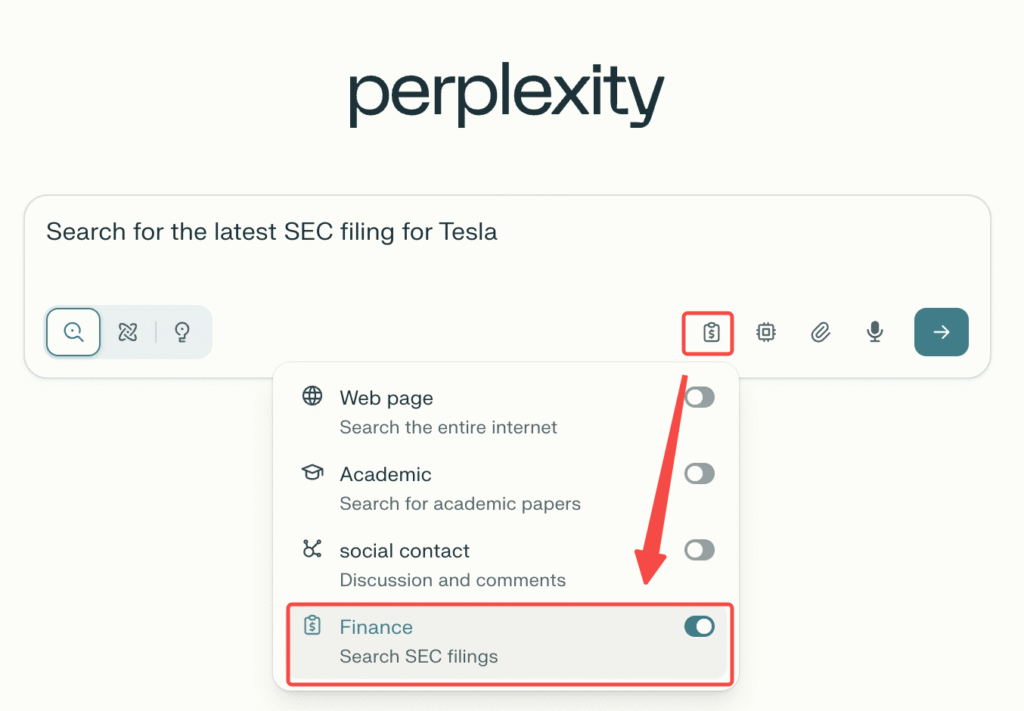The height and width of the screenshot is (711, 1024).
Task: Choose the social contact menu entry
Action: 452,564
